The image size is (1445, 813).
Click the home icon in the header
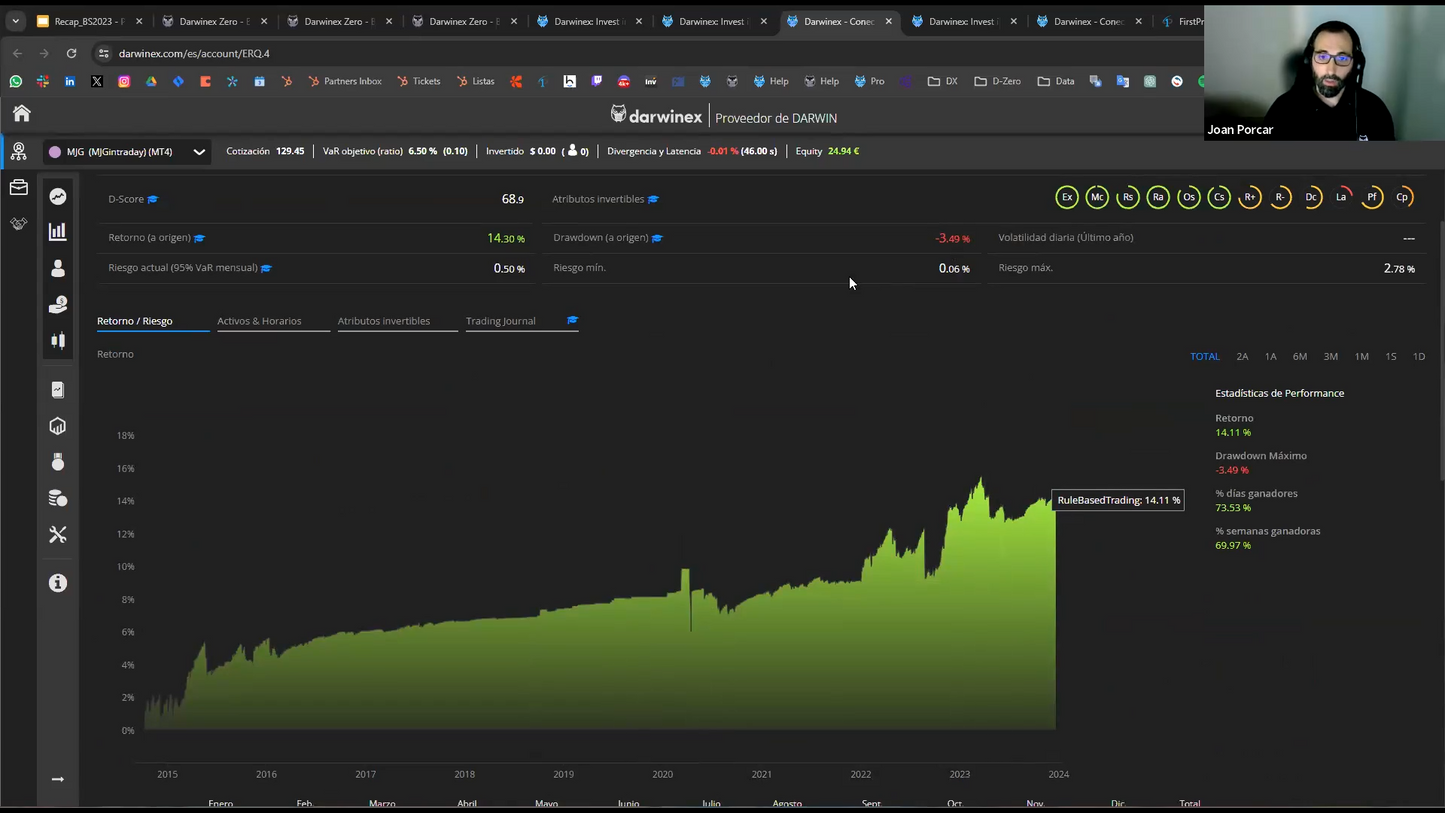21,114
